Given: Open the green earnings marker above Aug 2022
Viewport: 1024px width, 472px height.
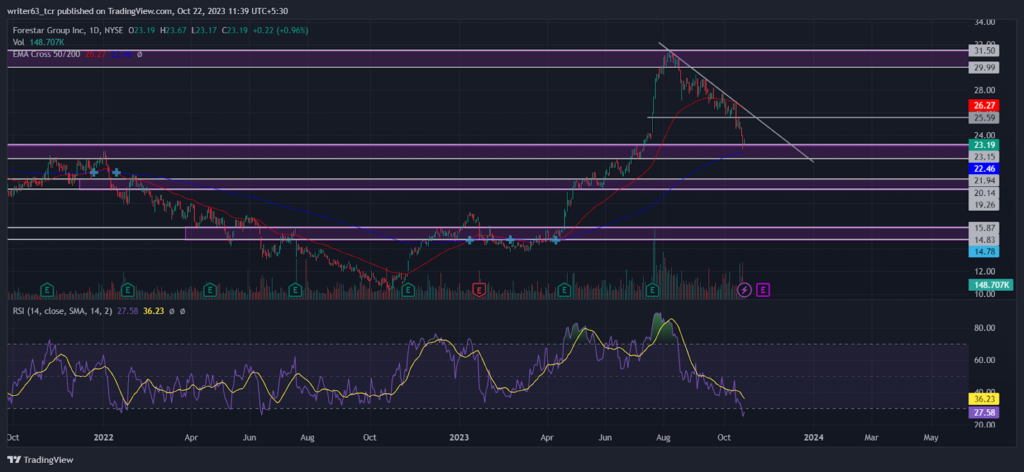Looking at the screenshot, I should coord(295,288).
